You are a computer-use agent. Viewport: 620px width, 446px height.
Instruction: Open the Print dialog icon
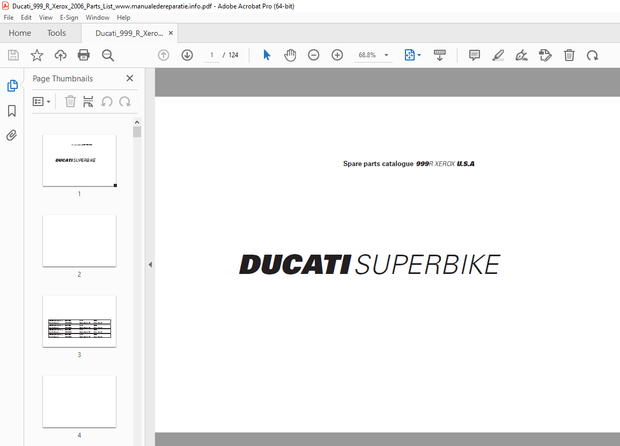tap(83, 55)
